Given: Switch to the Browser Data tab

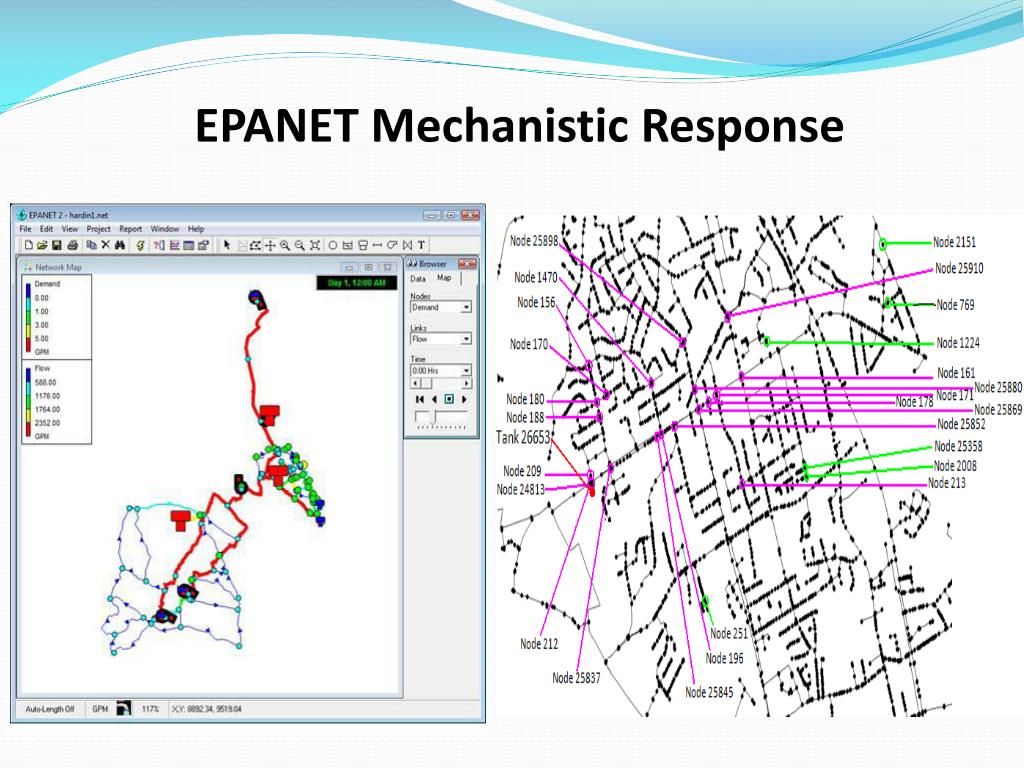Looking at the screenshot, I should click(418, 279).
